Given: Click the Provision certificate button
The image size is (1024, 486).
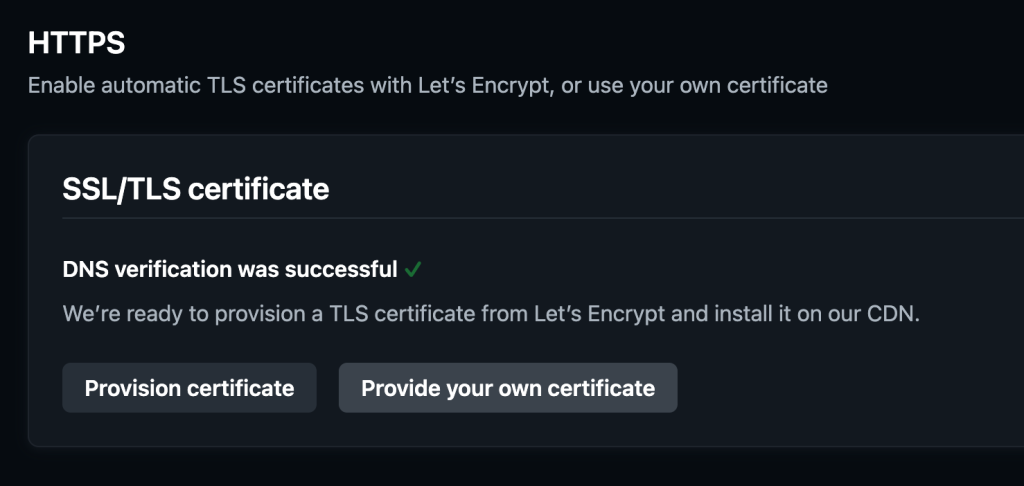Looking at the screenshot, I should [189, 388].
